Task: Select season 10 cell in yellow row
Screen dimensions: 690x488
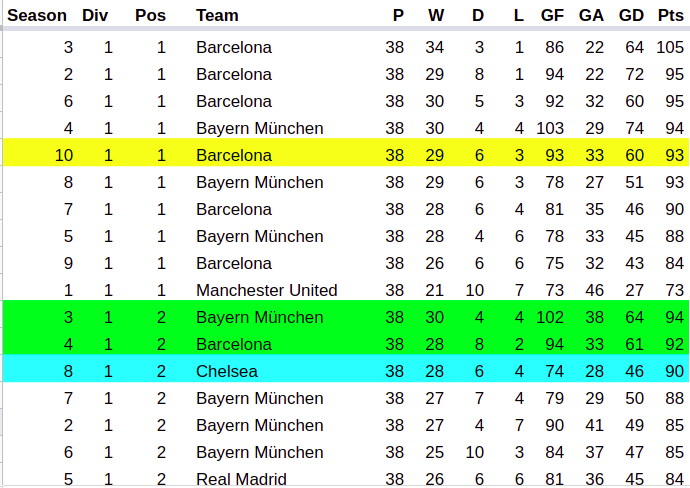Action: pyautogui.click(x=64, y=155)
